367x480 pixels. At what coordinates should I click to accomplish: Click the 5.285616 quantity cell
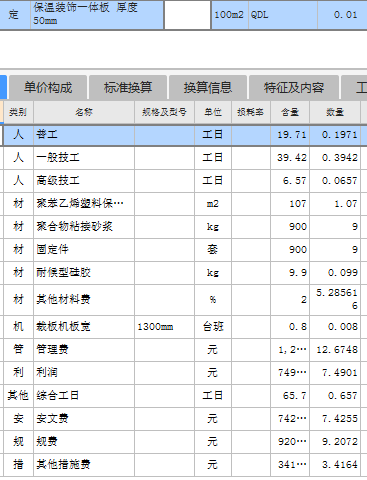click(335, 299)
